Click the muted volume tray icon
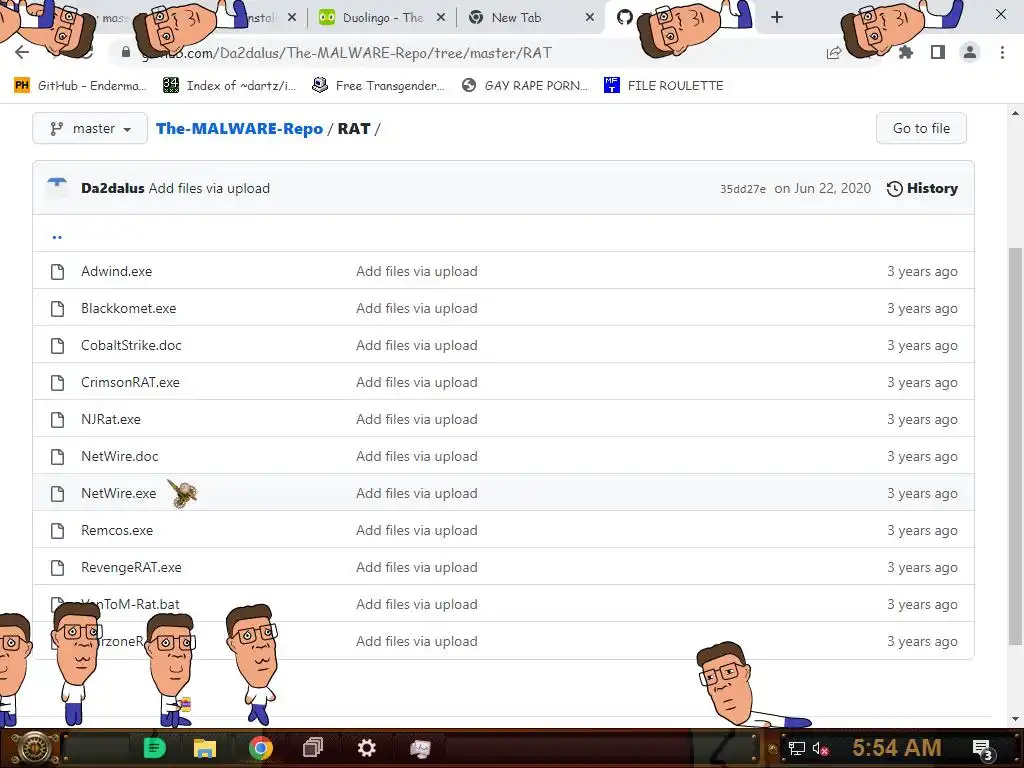Image resolution: width=1024 pixels, height=768 pixels. (821, 748)
